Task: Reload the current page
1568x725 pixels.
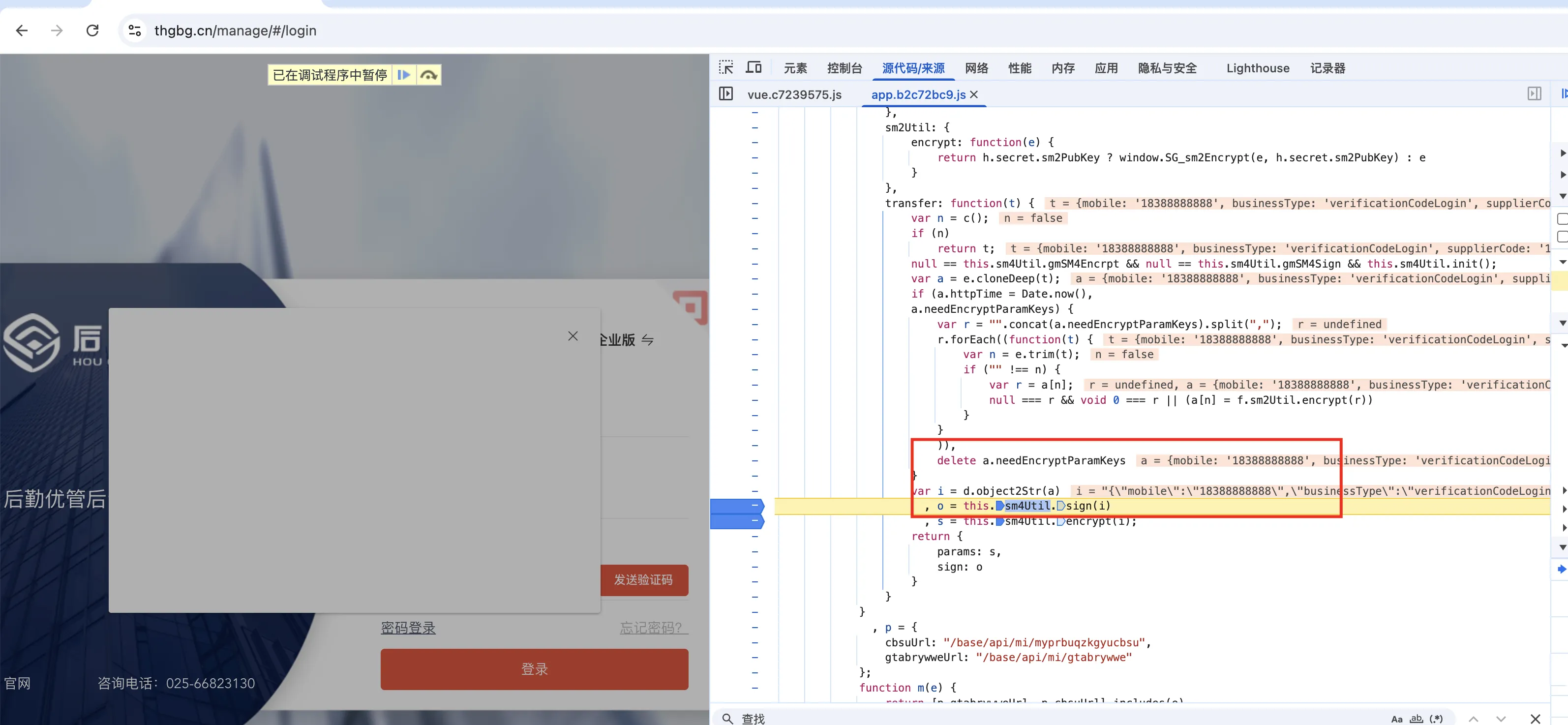Action: point(92,30)
